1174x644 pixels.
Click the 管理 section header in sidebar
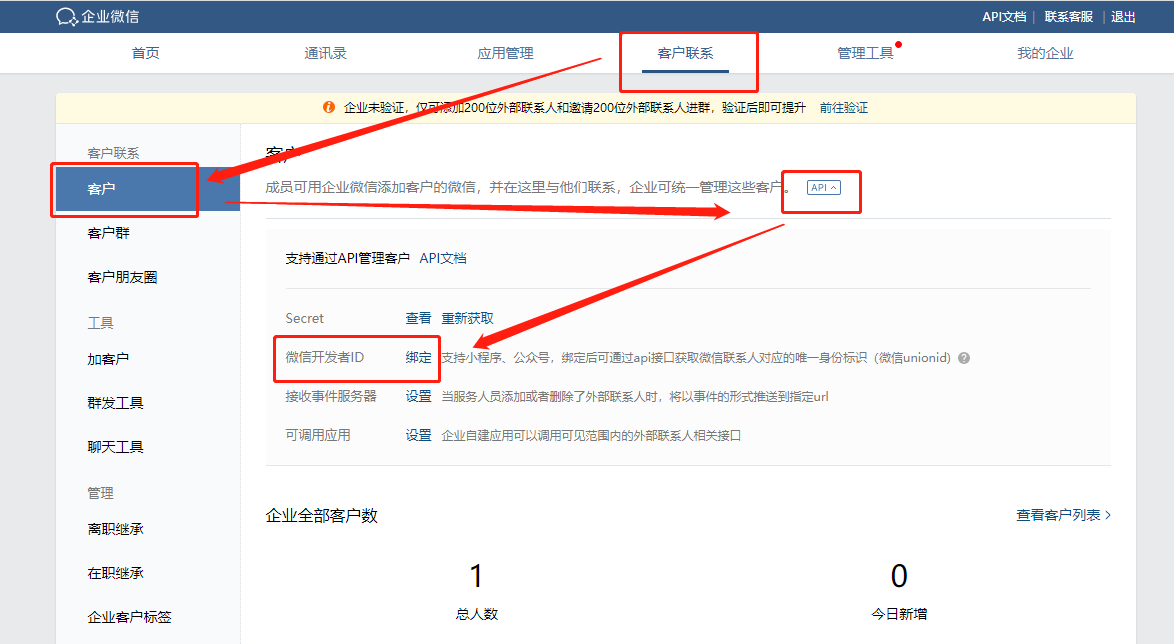[x=100, y=493]
